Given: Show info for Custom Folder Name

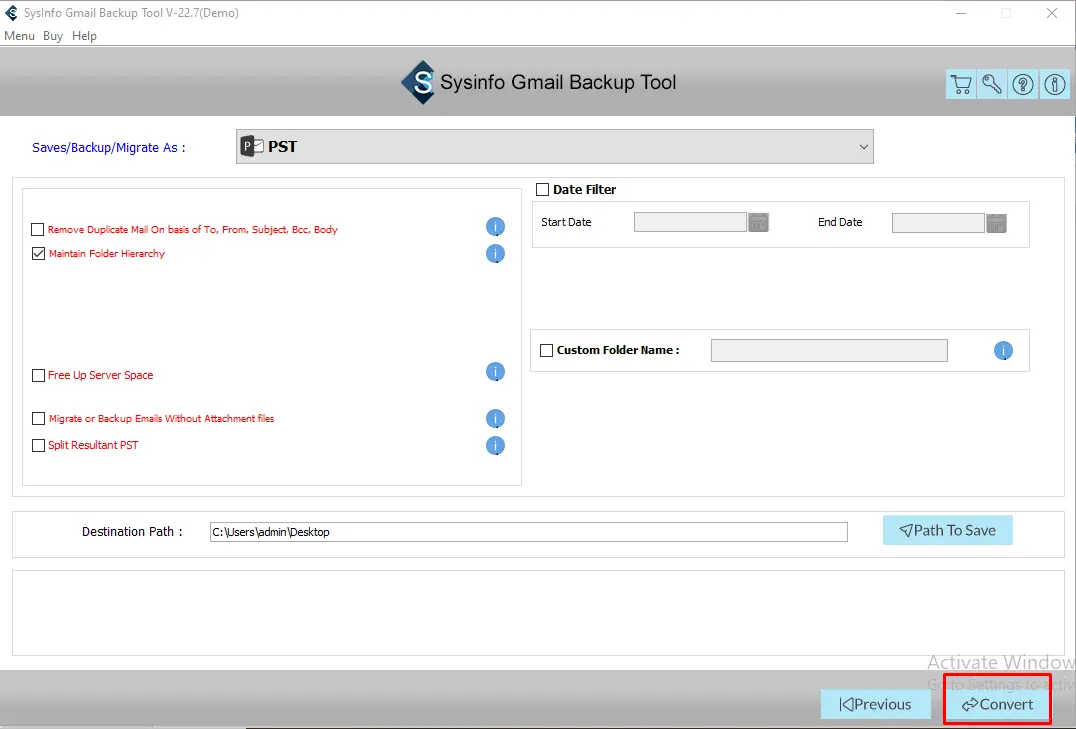Looking at the screenshot, I should 1003,351.
